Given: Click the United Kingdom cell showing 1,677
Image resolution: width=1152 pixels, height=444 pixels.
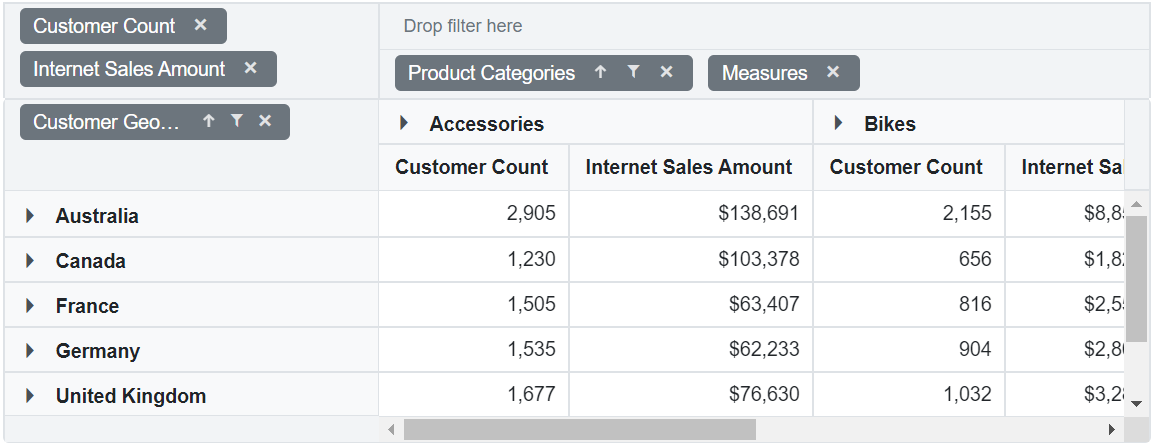Looking at the screenshot, I should [x=474, y=394].
